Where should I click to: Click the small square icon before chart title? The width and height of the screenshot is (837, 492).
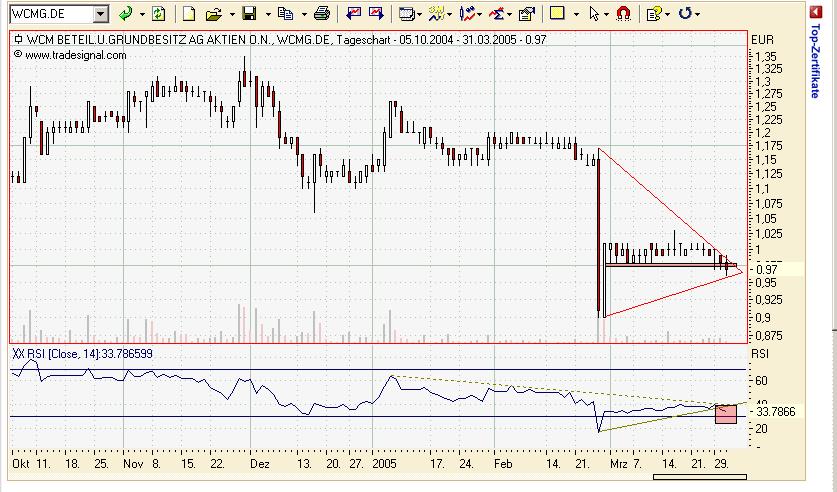18,39
